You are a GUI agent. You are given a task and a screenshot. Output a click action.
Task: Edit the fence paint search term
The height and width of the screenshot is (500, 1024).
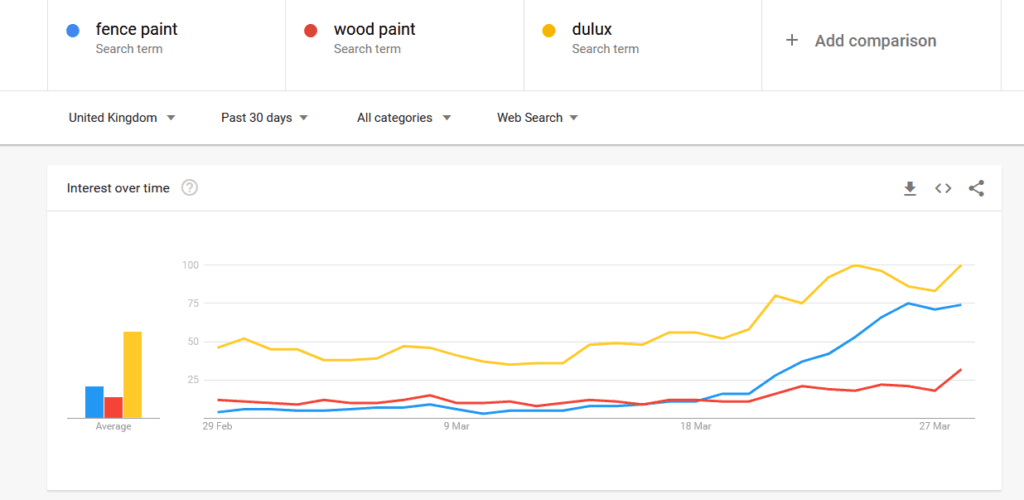136,30
